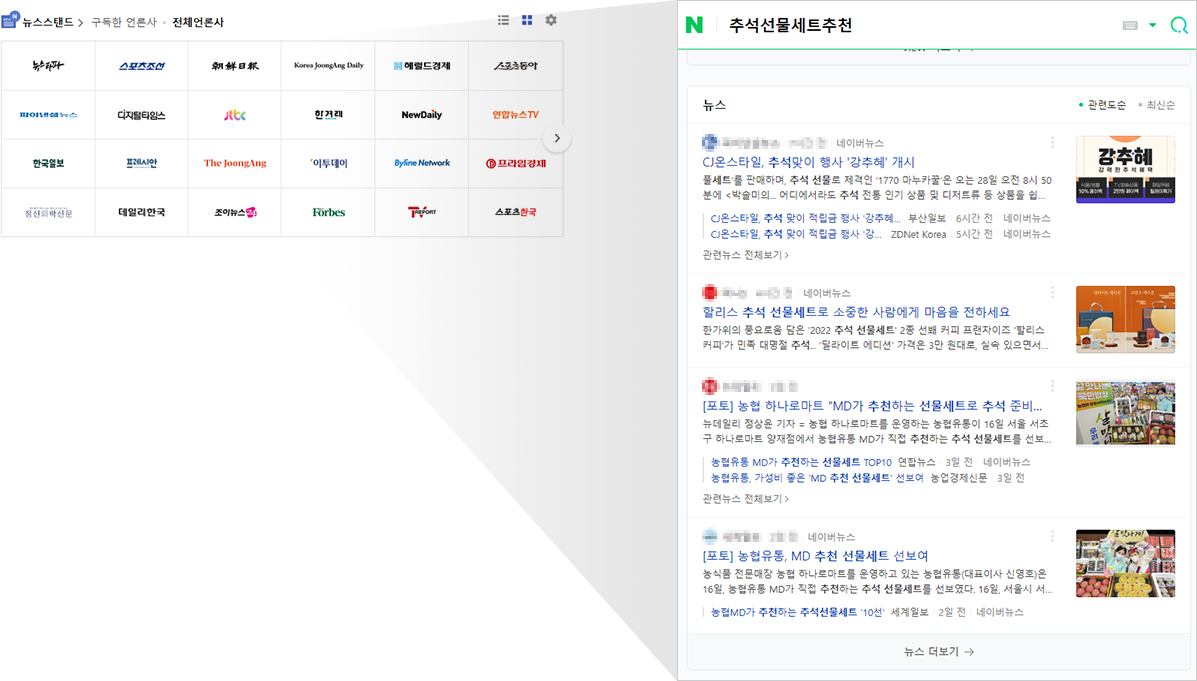Open the 파이낸셜뉴스 press logo
This screenshot has width=1197, height=681.
pos(48,115)
